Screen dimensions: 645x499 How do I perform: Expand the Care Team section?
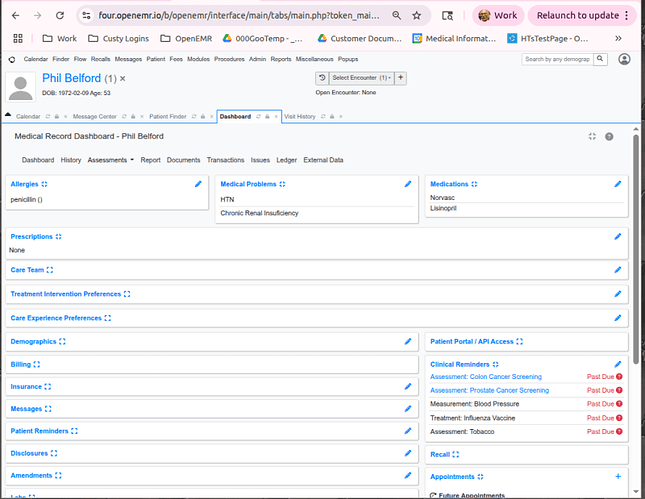(x=50, y=270)
